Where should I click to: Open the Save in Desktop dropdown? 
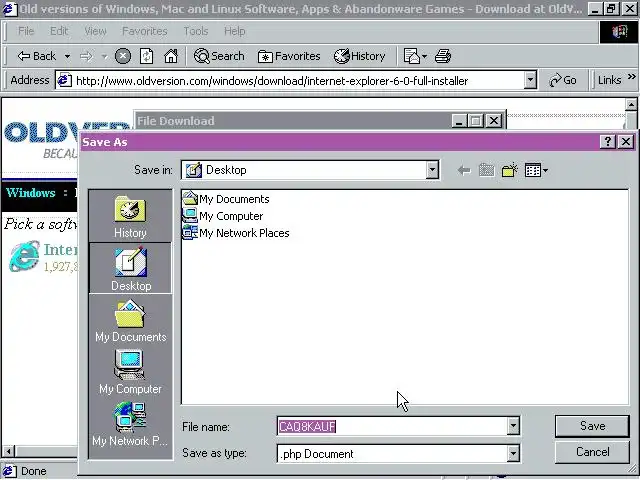pyautogui.click(x=432, y=169)
